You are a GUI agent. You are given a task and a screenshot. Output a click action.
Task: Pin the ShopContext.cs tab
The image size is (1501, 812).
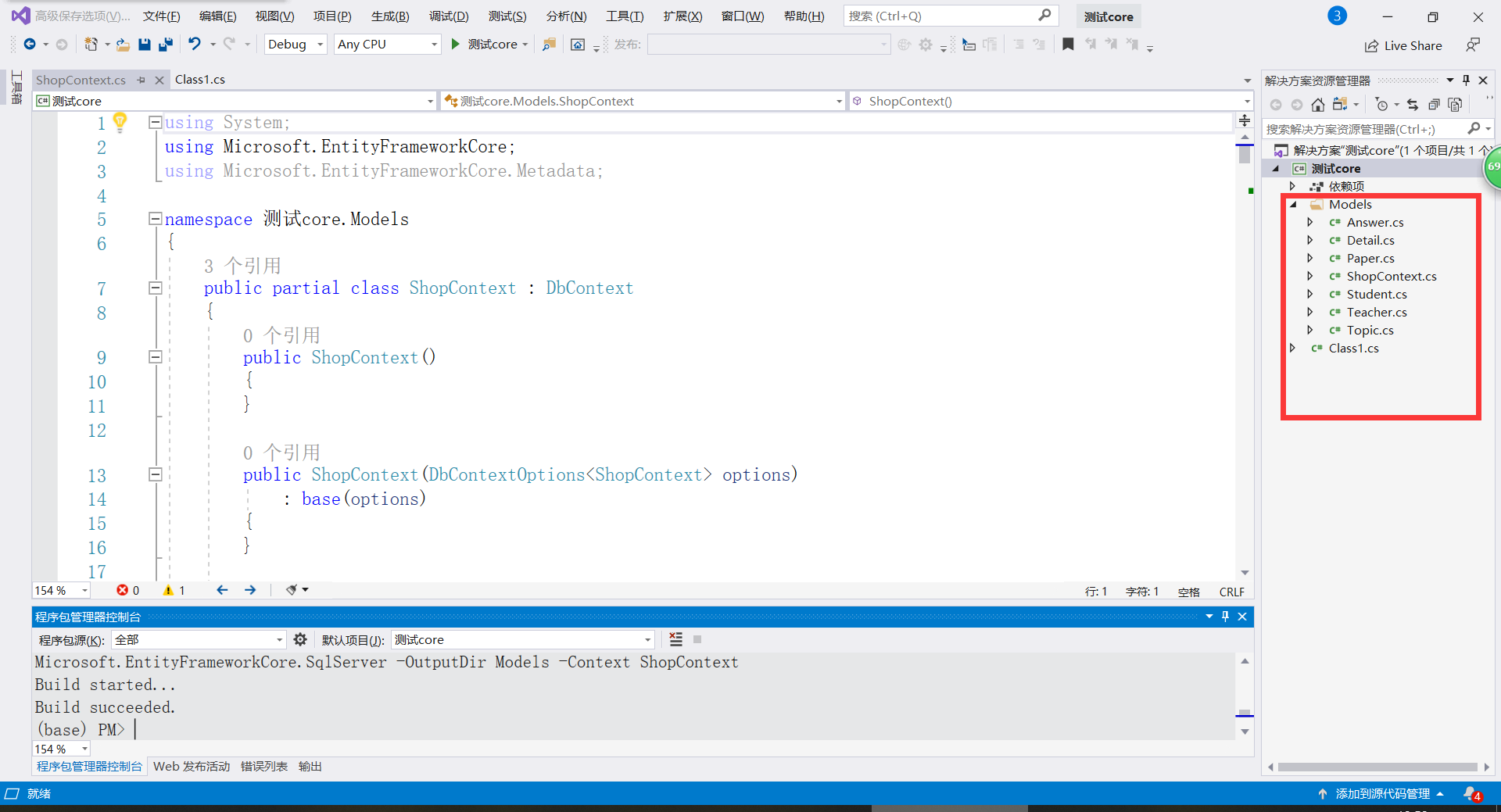[142, 79]
